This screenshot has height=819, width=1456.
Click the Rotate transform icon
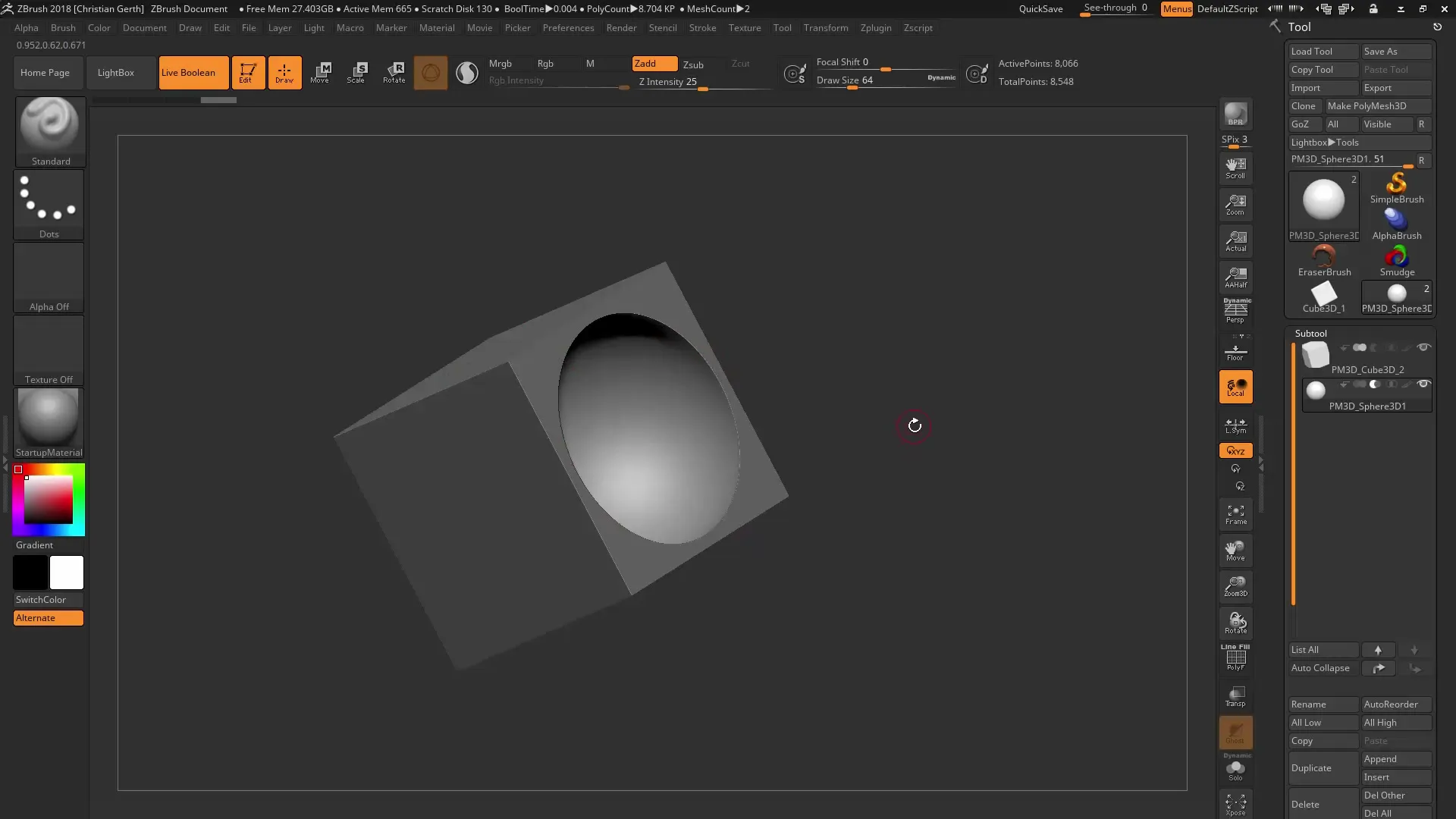tap(394, 73)
